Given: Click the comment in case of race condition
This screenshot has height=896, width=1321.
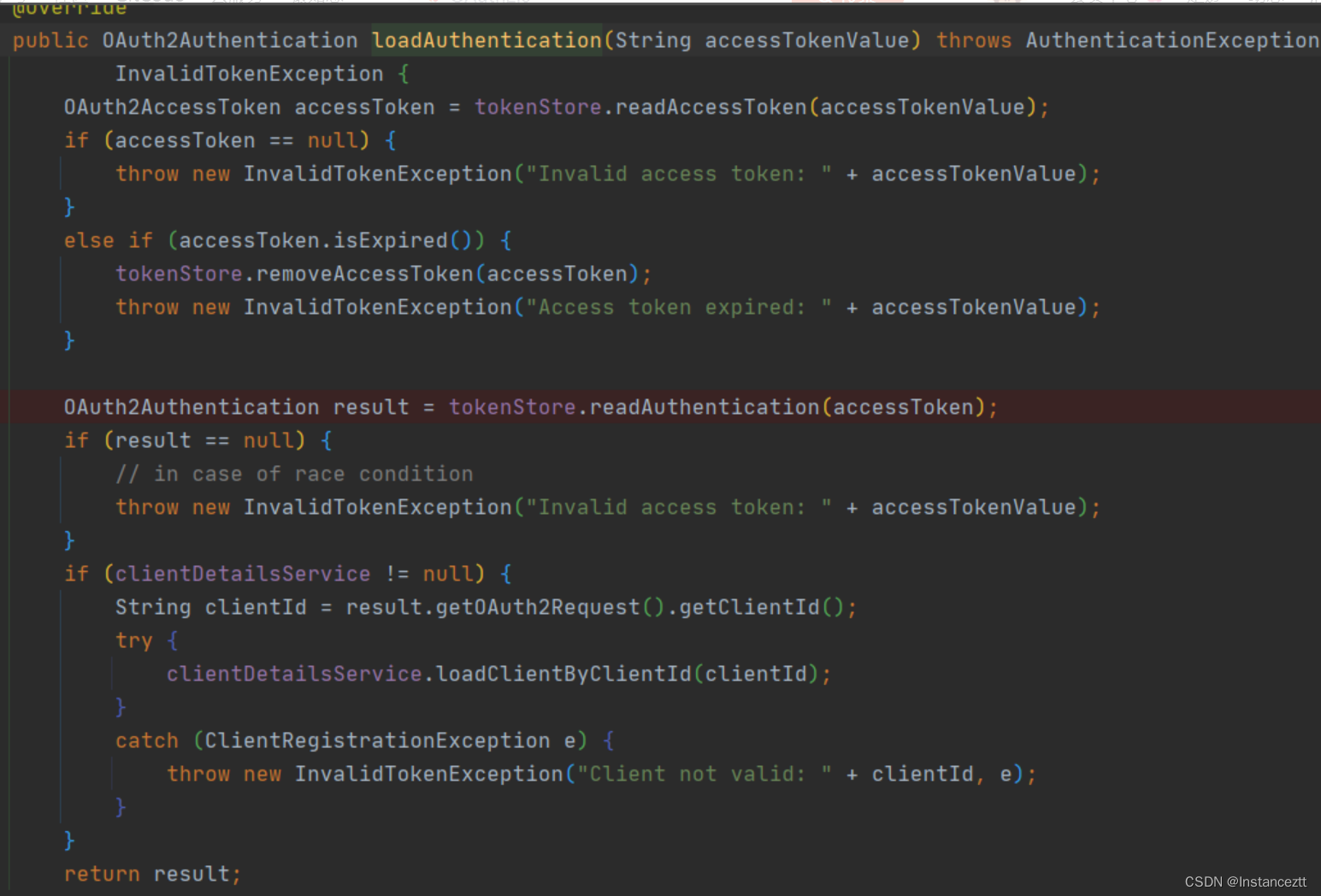Looking at the screenshot, I should tap(294, 474).
